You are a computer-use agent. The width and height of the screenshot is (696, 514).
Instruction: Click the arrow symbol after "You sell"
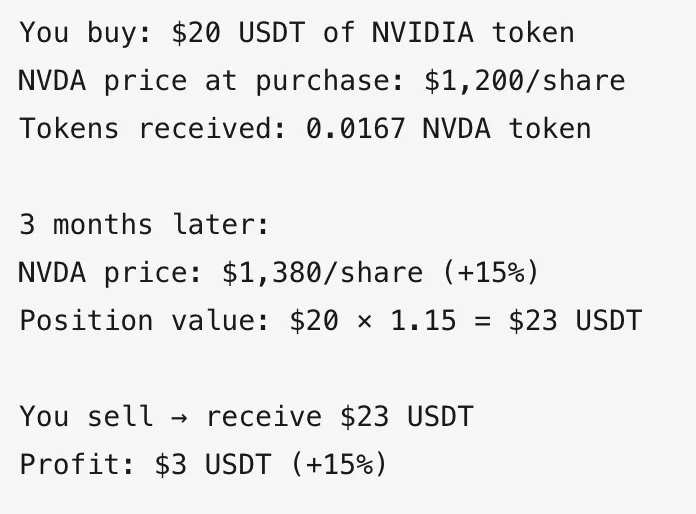point(179,417)
